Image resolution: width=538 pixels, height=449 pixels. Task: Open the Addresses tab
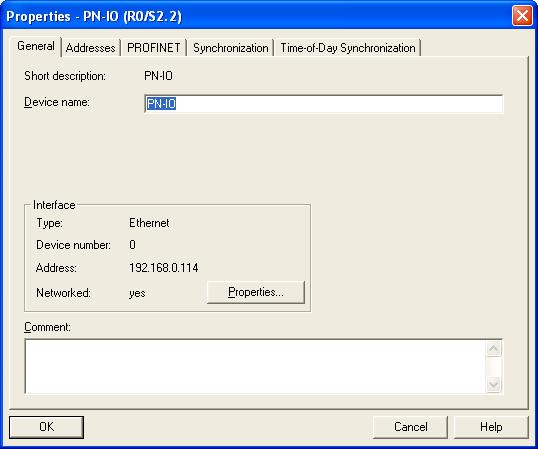[91, 48]
